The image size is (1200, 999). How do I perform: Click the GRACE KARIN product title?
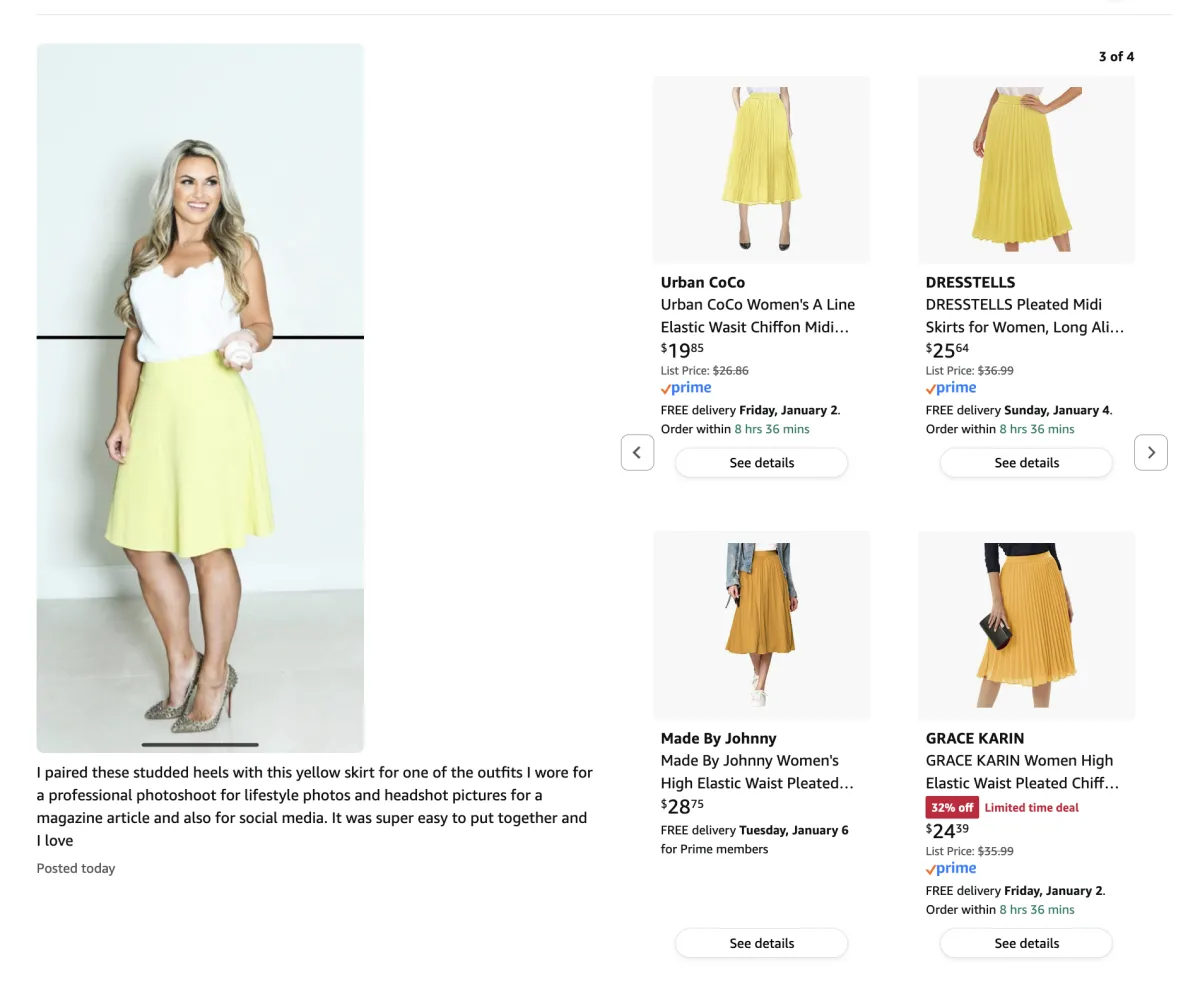pos(1021,771)
